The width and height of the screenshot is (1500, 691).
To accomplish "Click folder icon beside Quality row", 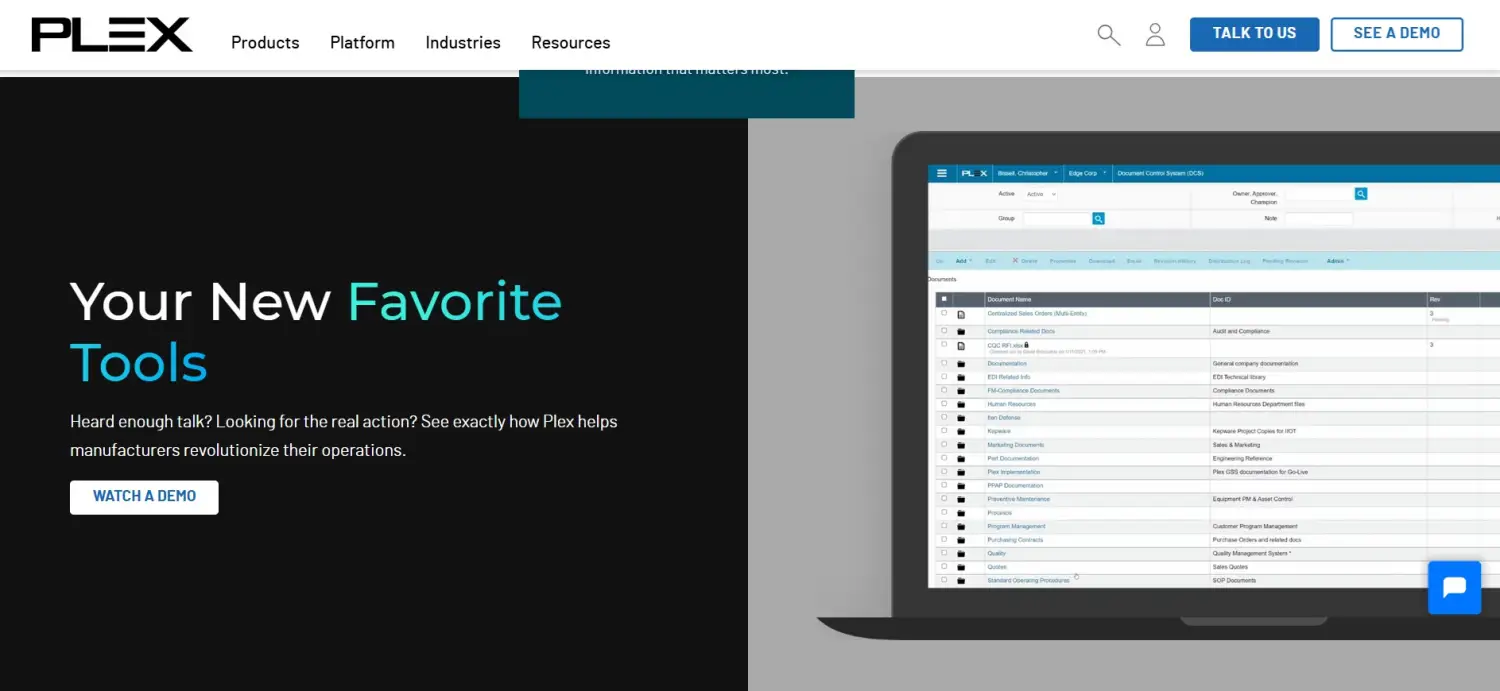I will point(961,553).
